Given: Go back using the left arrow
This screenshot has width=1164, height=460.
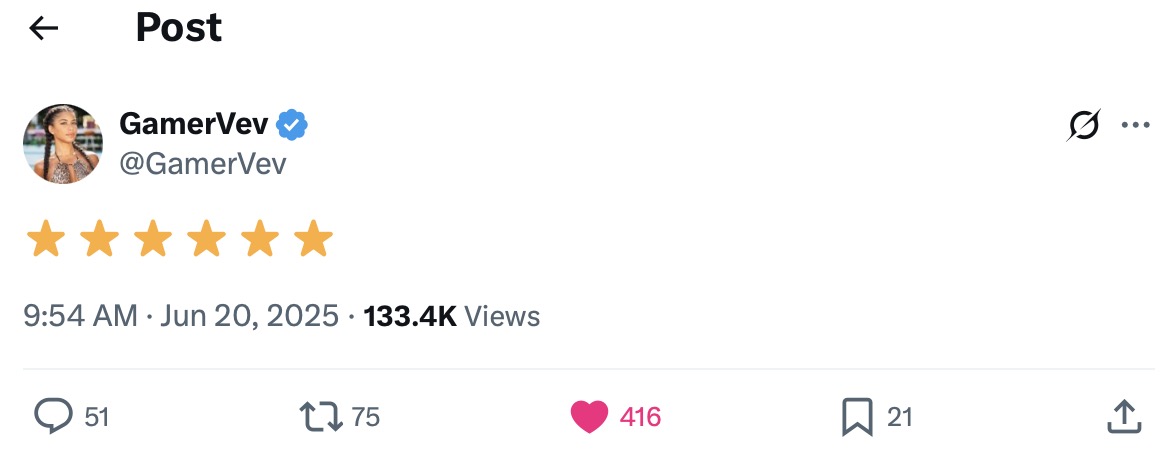Looking at the screenshot, I should click(x=44, y=29).
